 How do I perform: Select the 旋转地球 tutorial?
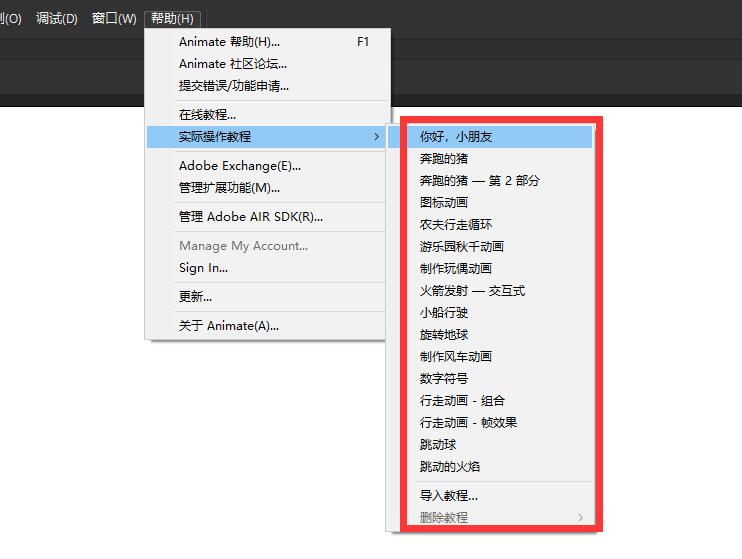(490, 335)
